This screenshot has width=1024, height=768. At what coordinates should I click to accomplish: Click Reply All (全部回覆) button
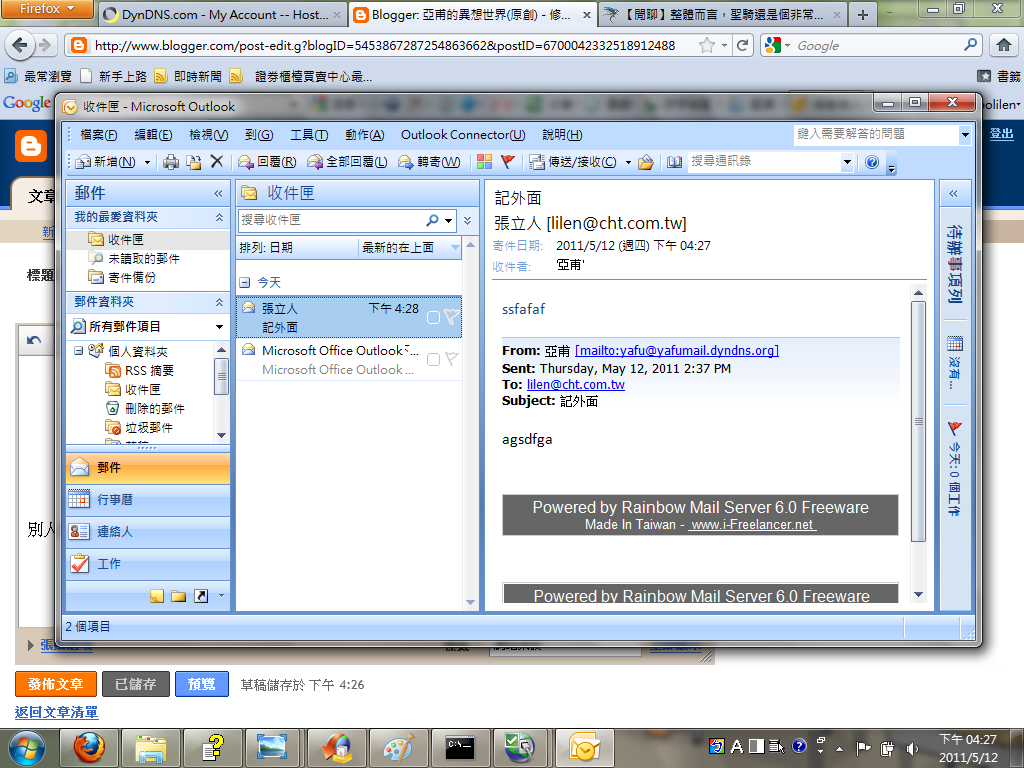click(347, 162)
